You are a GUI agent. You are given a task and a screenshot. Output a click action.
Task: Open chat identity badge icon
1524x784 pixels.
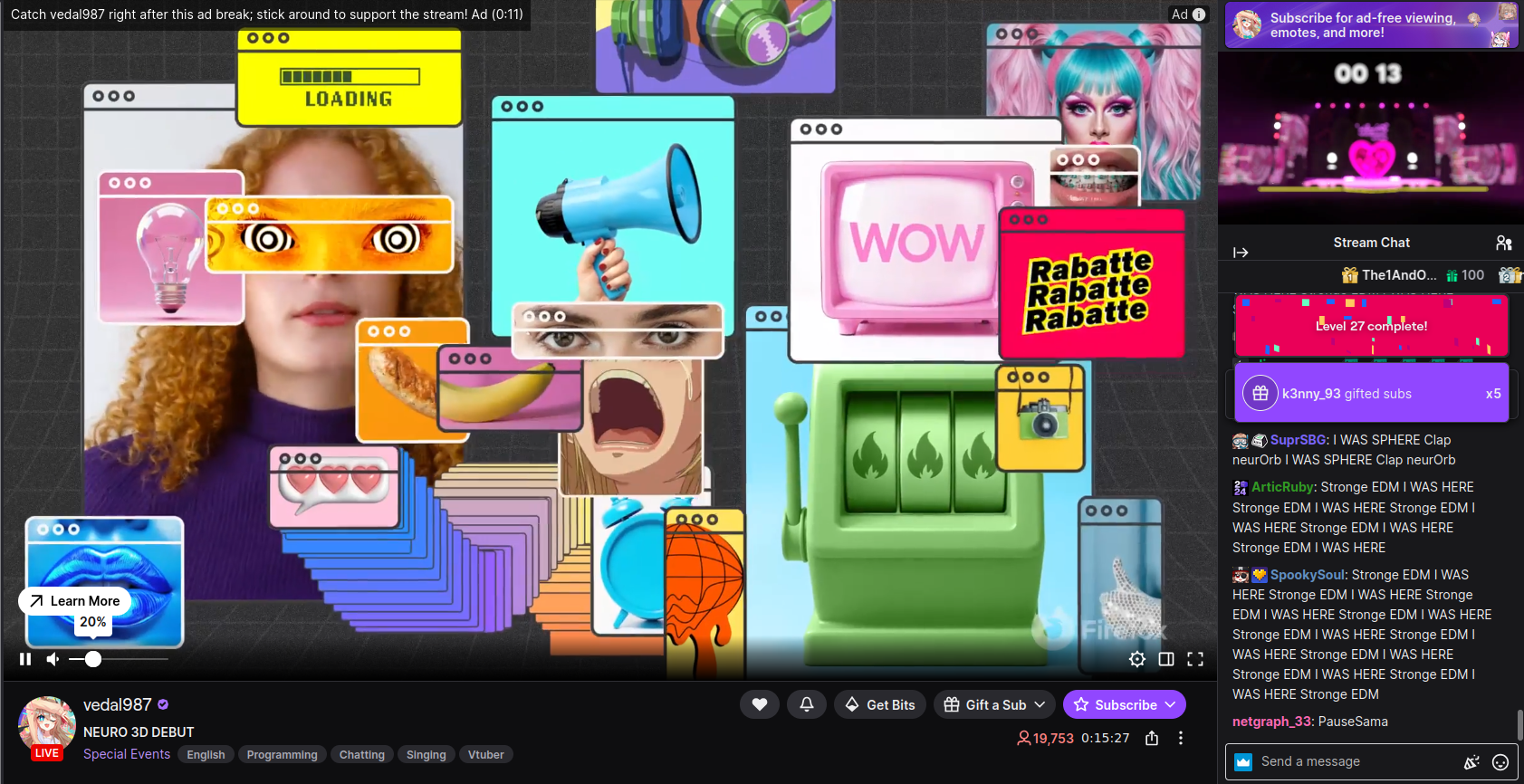[x=1243, y=762]
